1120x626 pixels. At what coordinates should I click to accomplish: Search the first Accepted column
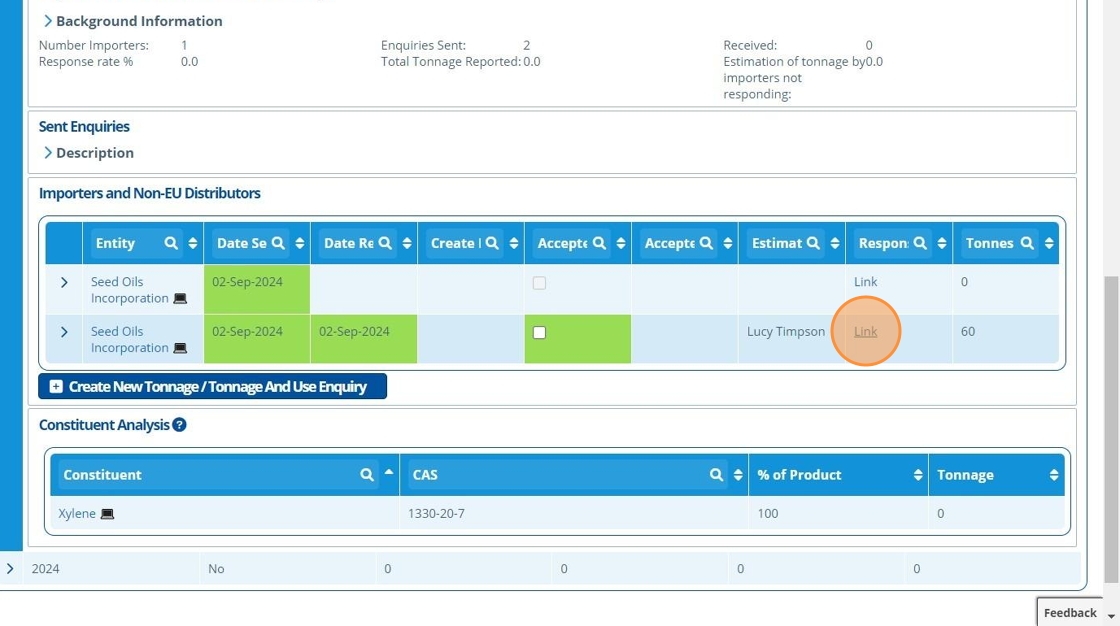coord(599,243)
